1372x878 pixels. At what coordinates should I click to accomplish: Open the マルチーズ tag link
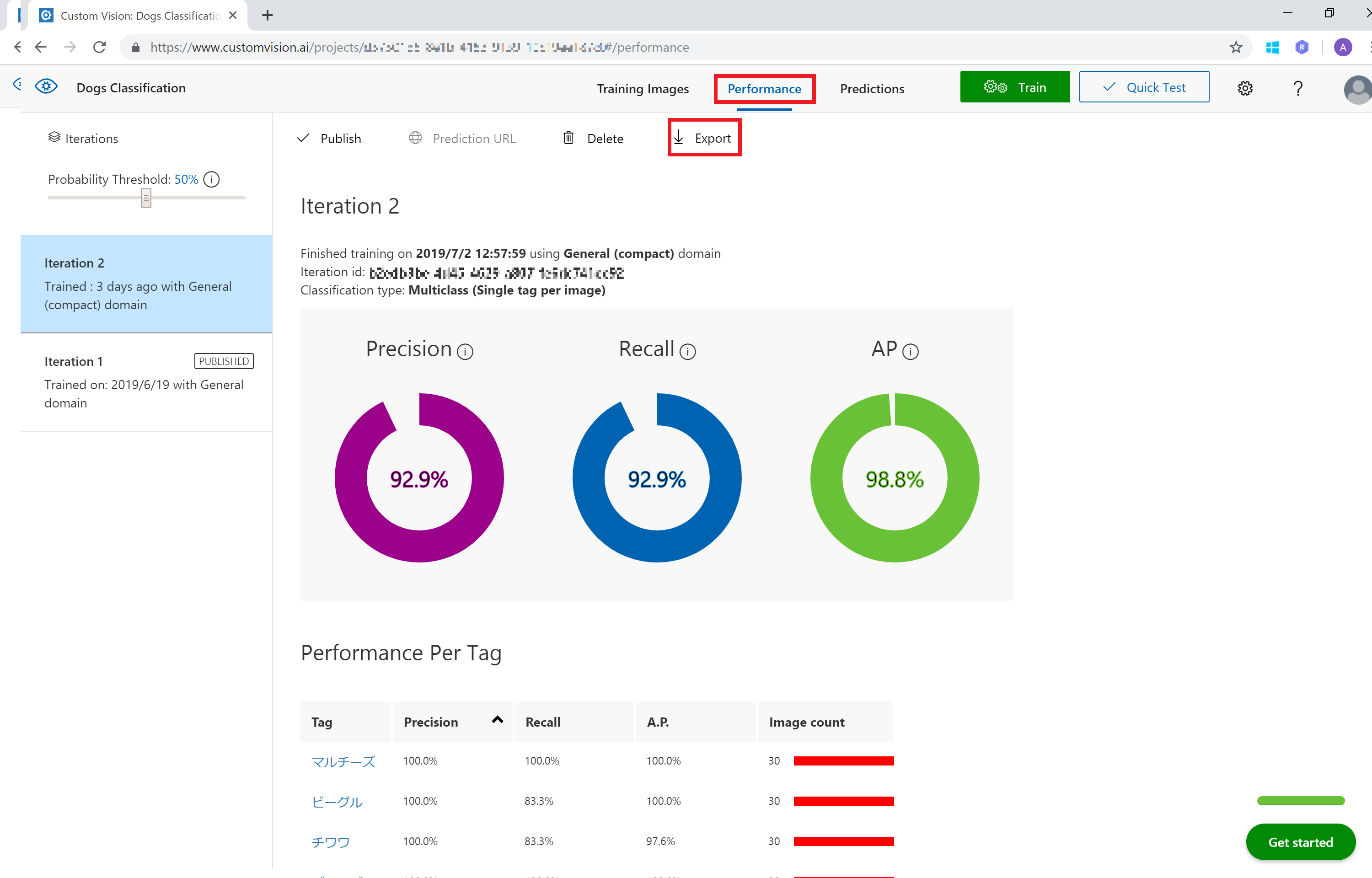[343, 762]
